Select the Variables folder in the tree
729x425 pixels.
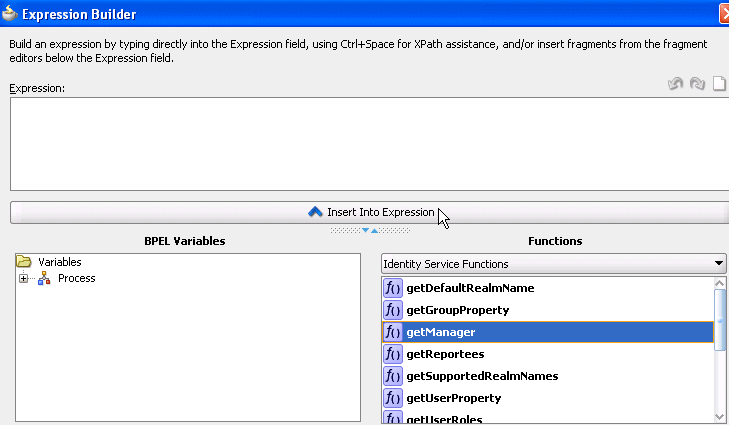click(60, 262)
